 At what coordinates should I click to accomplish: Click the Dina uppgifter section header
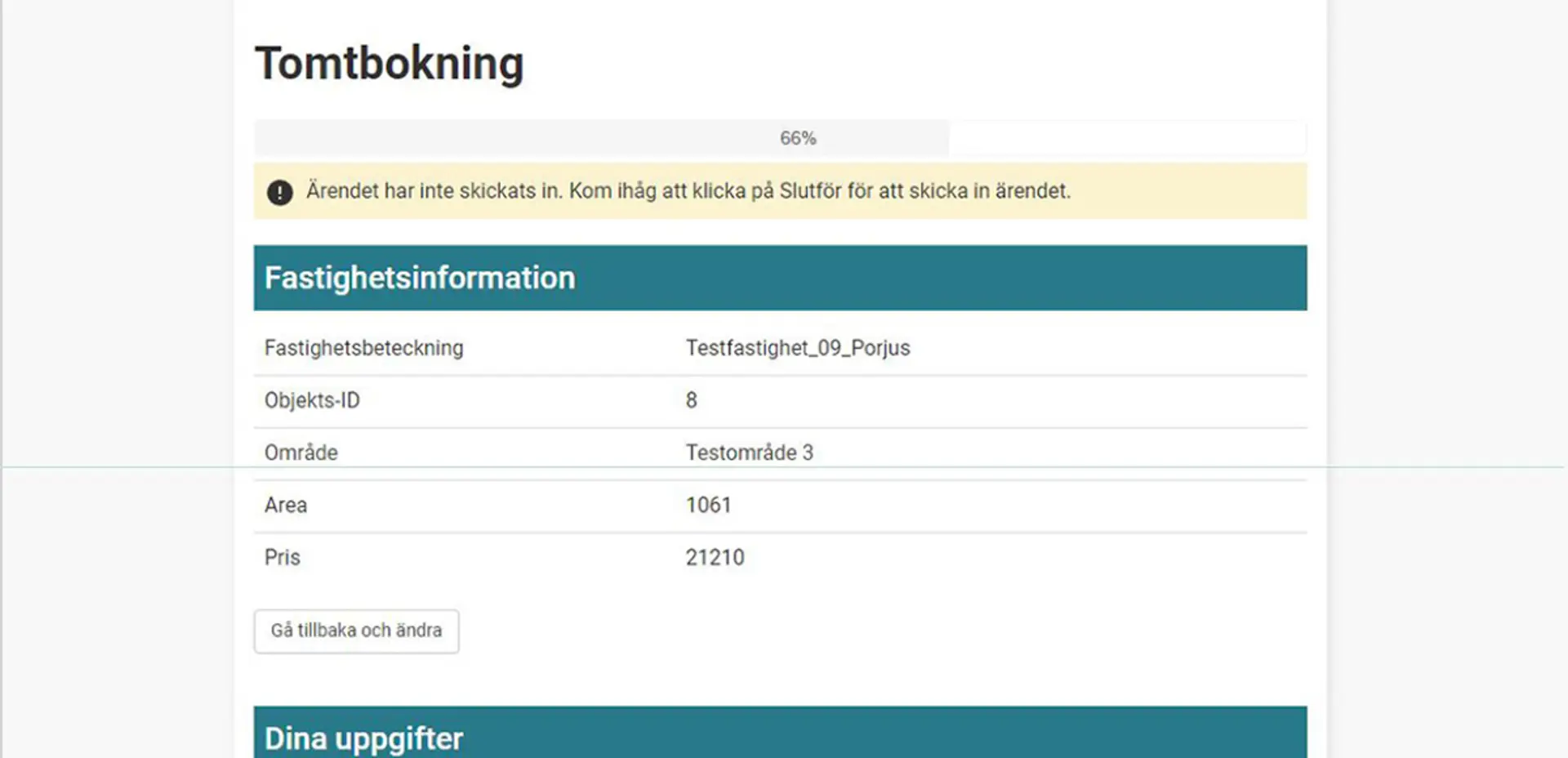[x=363, y=738]
